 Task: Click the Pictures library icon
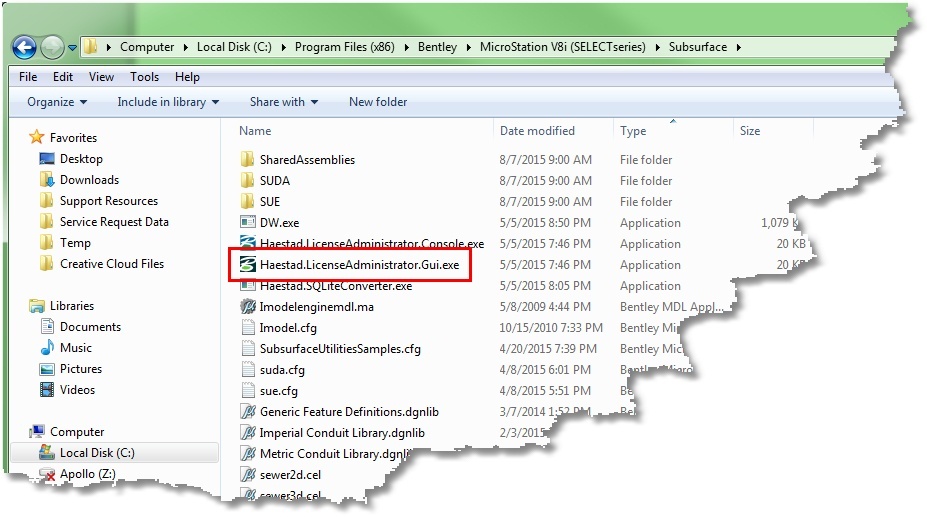tap(47, 369)
